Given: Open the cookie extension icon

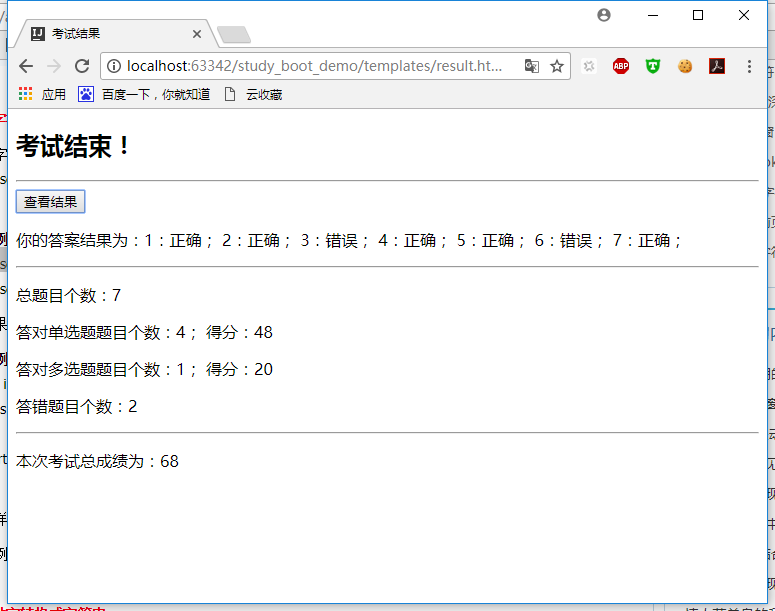Looking at the screenshot, I should (x=685, y=66).
